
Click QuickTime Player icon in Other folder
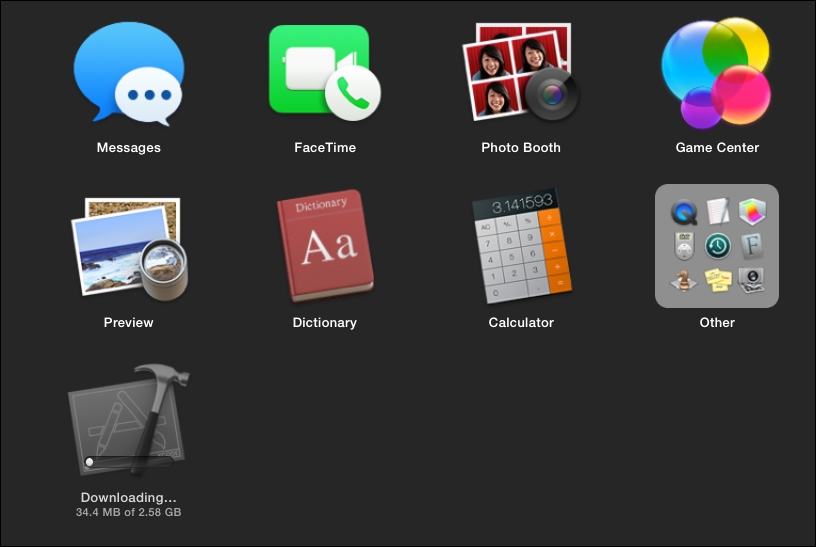[684, 212]
